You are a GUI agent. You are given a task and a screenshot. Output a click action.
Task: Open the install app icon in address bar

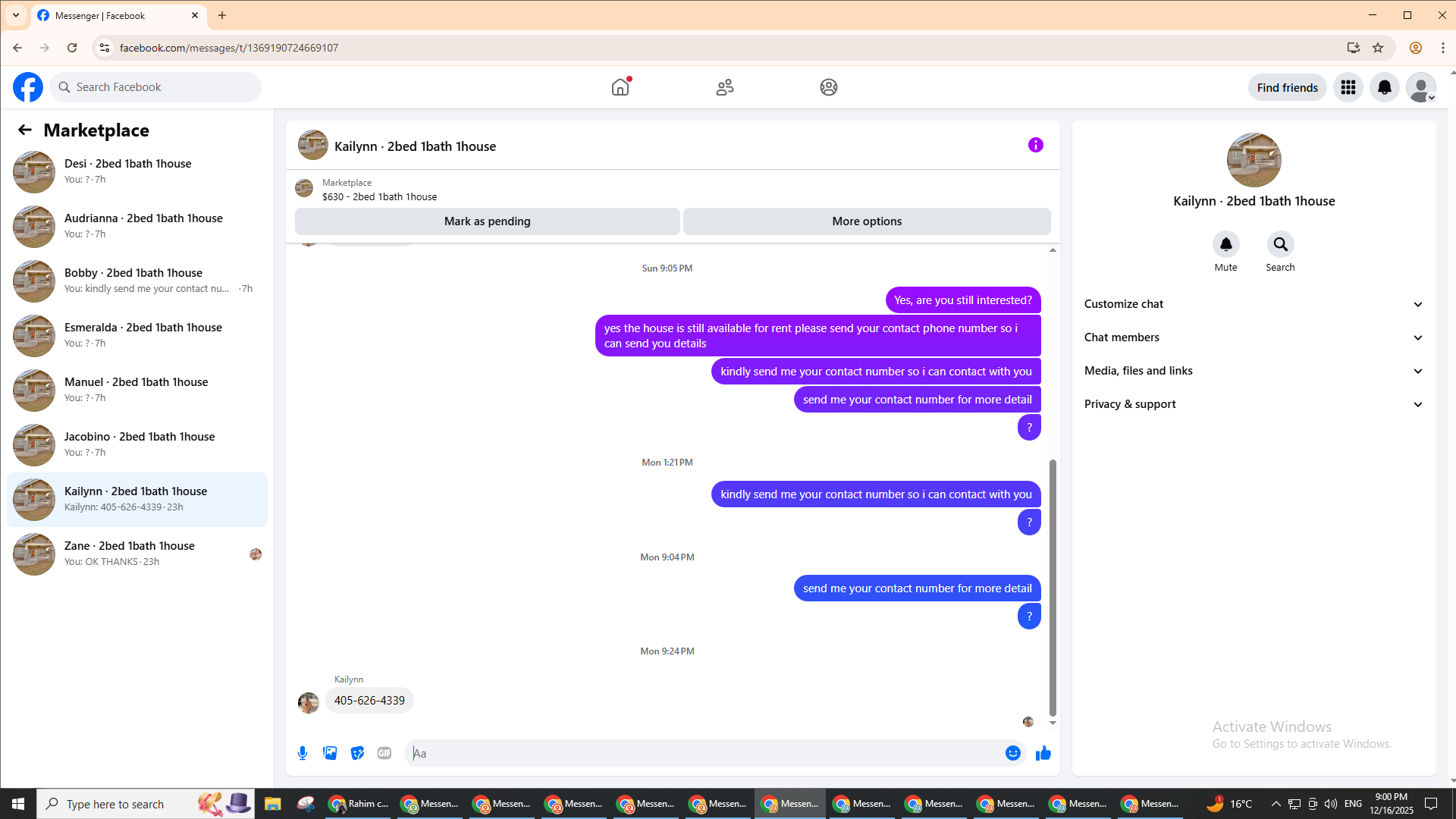[1353, 48]
